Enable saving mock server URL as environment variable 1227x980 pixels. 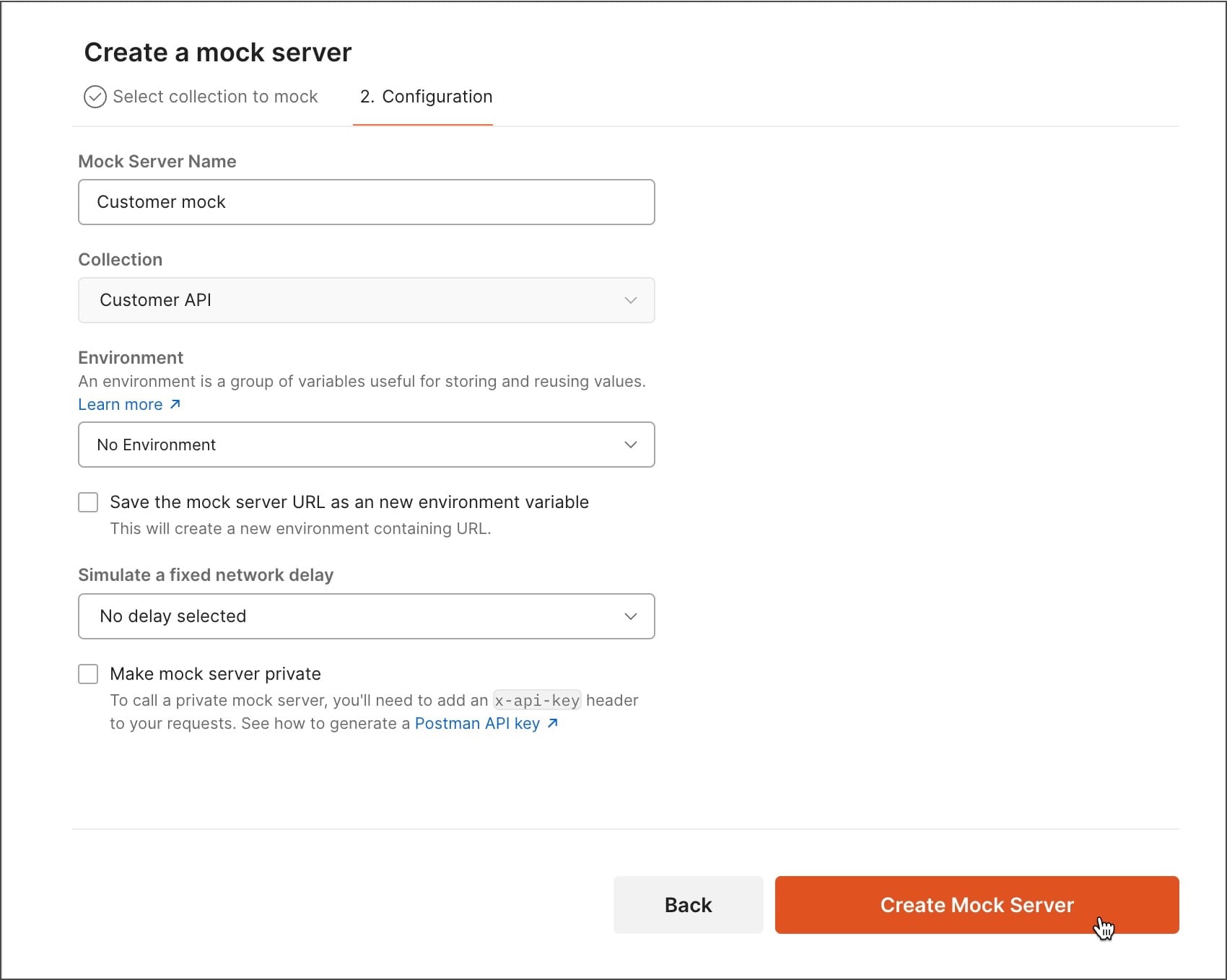tap(88, 502)
